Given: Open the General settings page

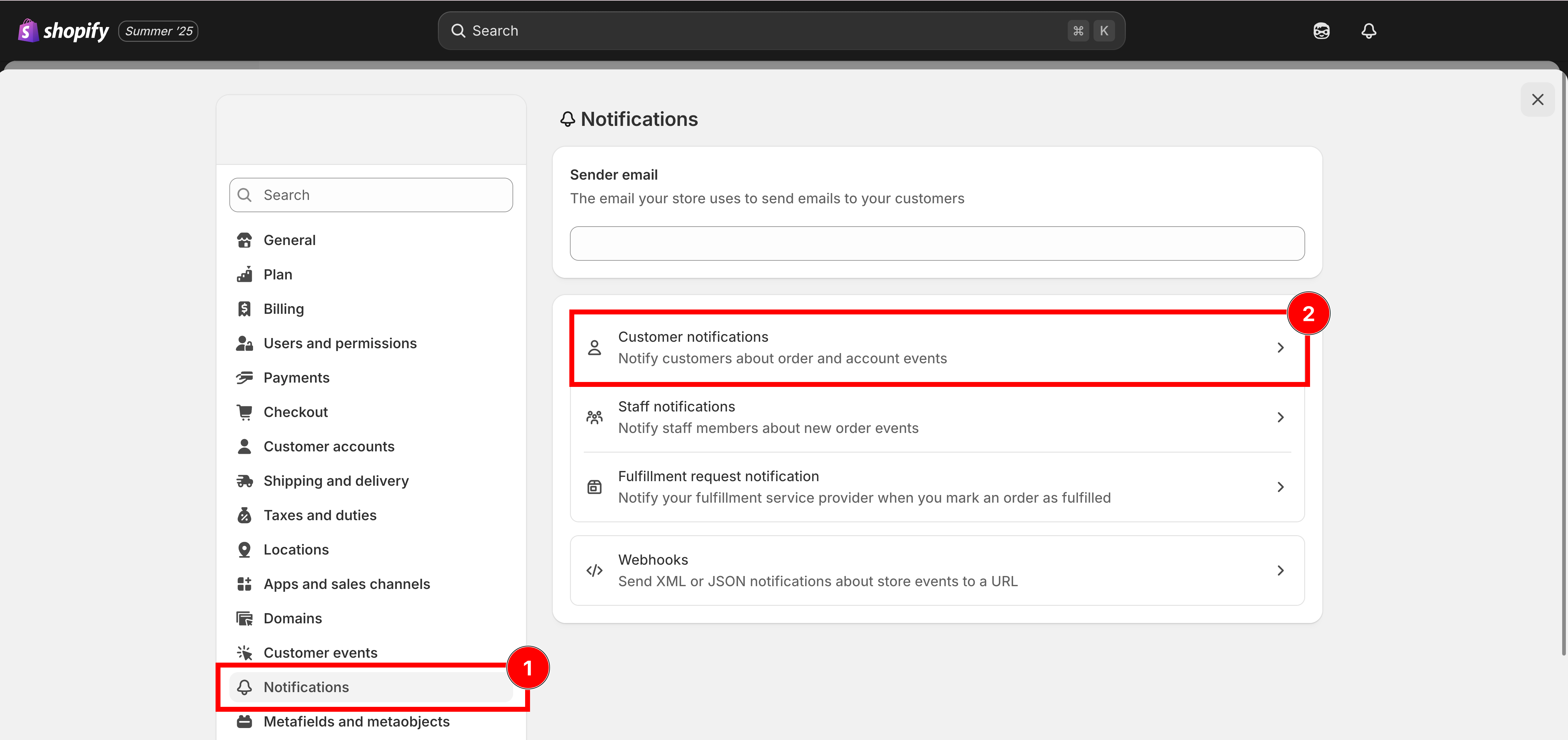Looking at the screenshot, I should point(371,240).
